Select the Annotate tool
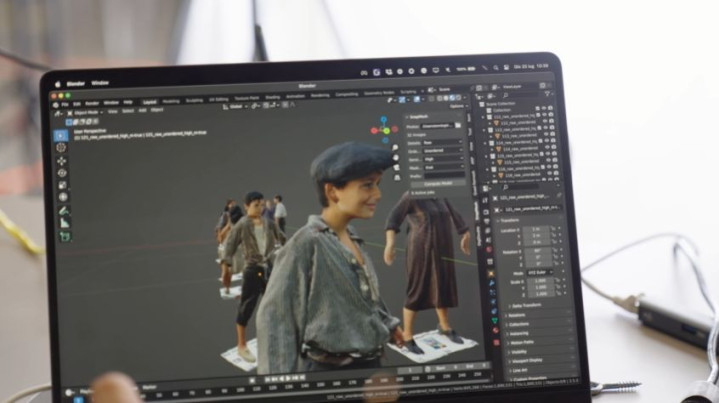This screenshot has height=403, width=719. coord(64,211)
